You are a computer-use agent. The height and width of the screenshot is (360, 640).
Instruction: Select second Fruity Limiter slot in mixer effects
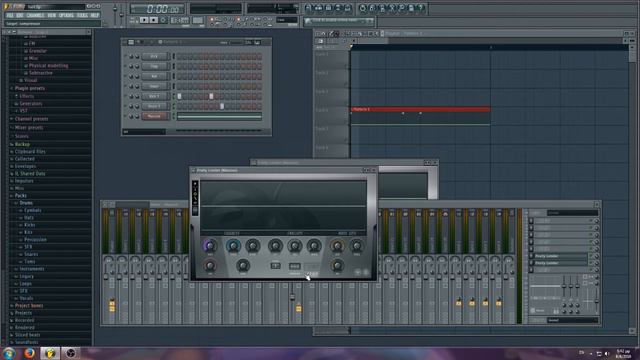pyautogui.click(x=560, y=263)
